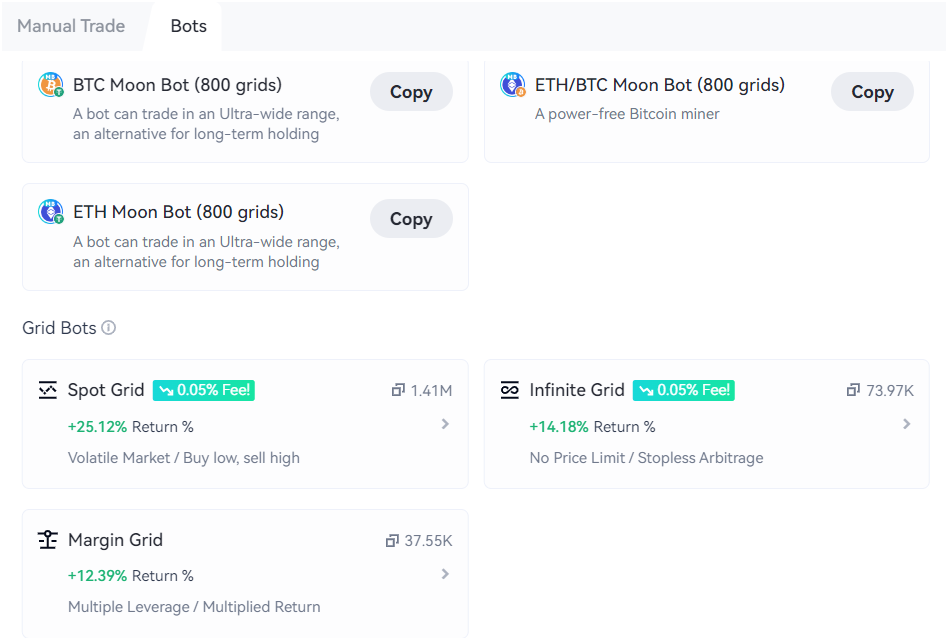Copy the ETH Moon Bot
Image resolution: width=948 pixels, height=640 pixels.
(x=411, y=218)
